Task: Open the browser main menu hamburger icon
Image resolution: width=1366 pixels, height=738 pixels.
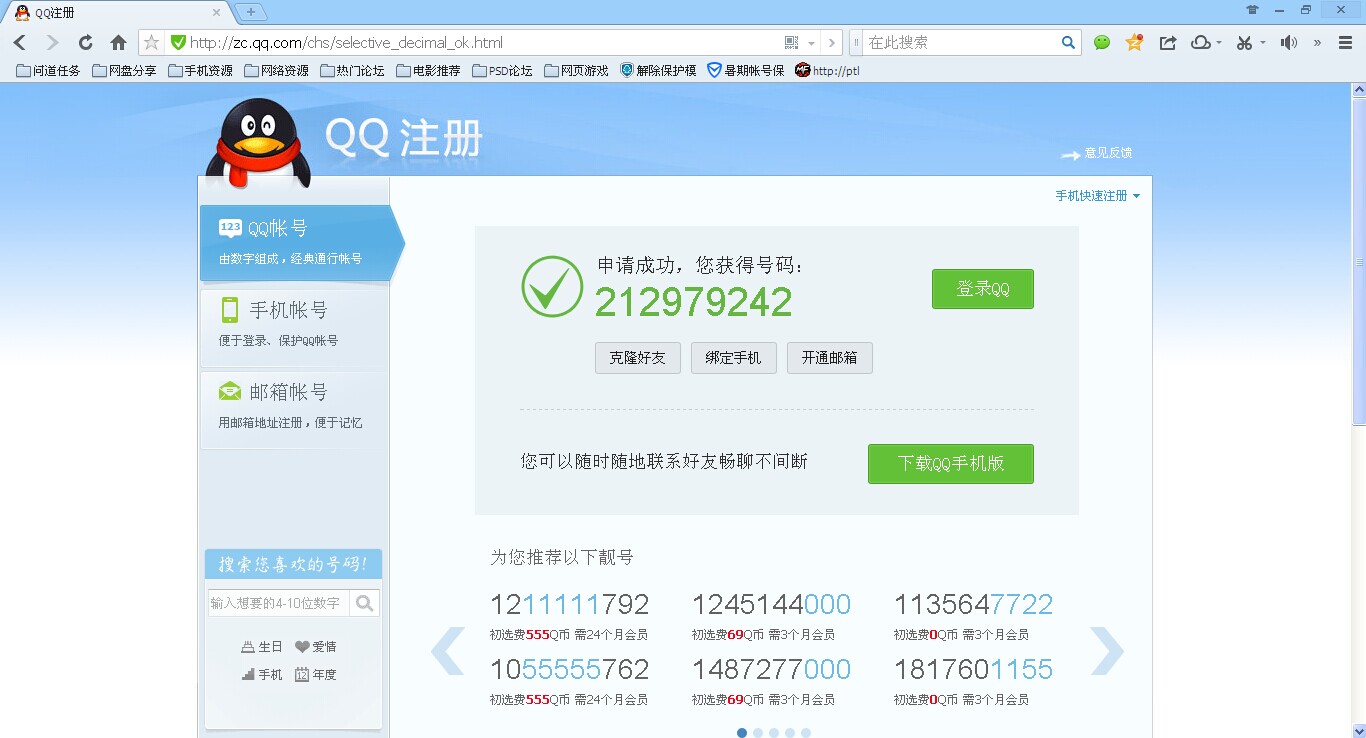Action: tap(1343, 42)
